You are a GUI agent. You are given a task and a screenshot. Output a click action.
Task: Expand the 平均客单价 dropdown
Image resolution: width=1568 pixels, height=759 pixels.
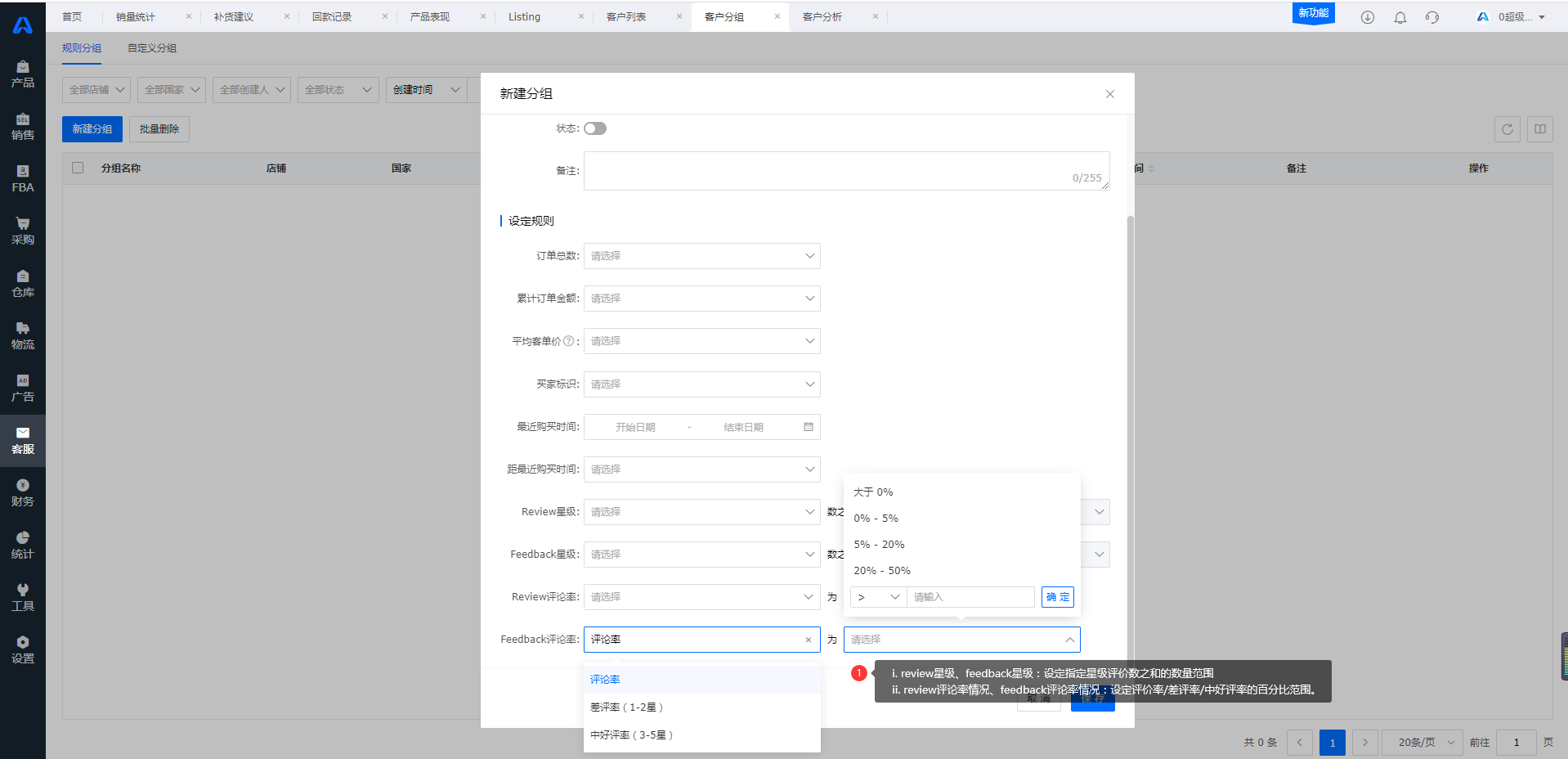702,341
